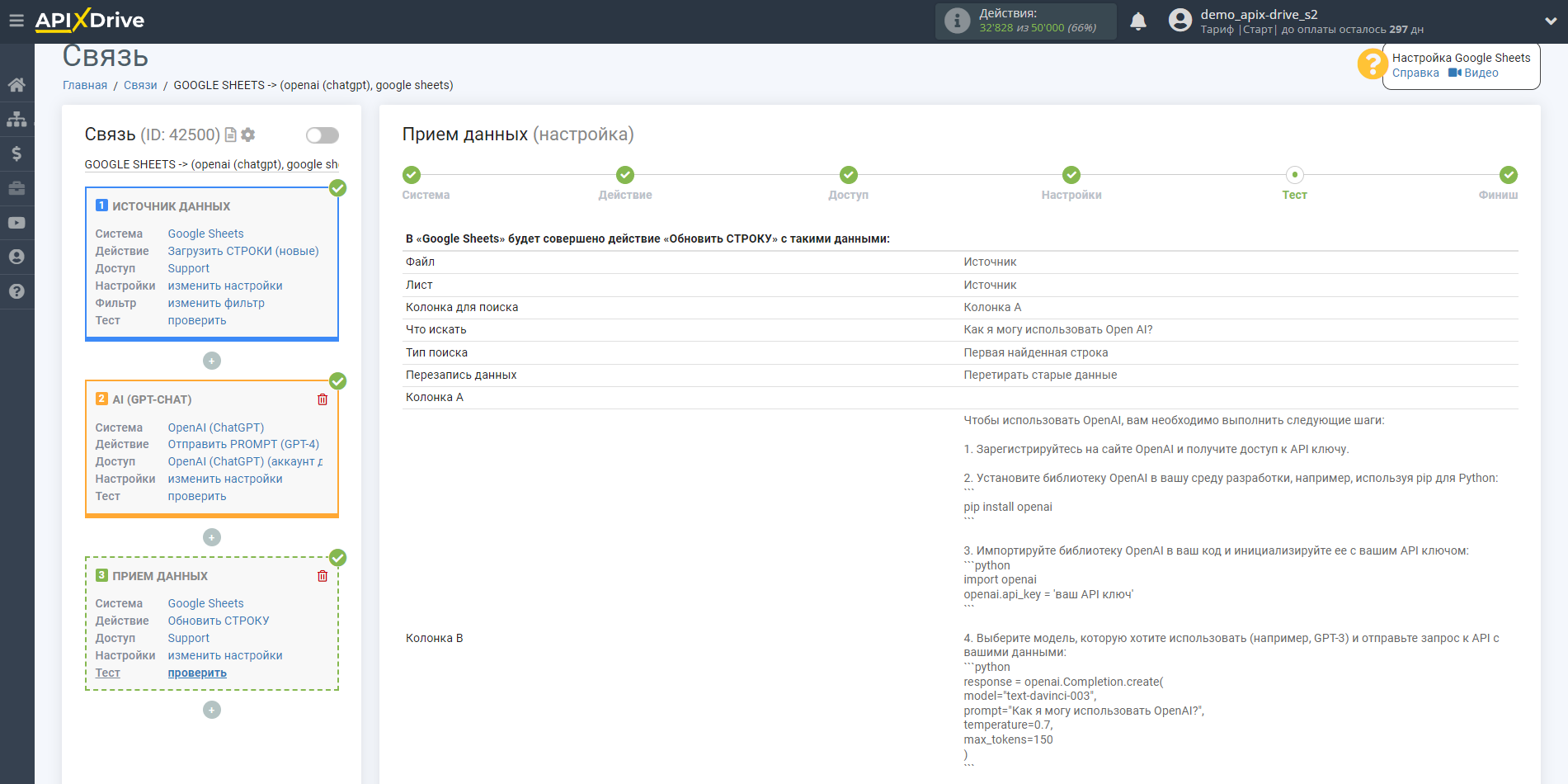Open OpenAI (ChatGPT) system link
The image size is (1568, 784).
point(216,427)
